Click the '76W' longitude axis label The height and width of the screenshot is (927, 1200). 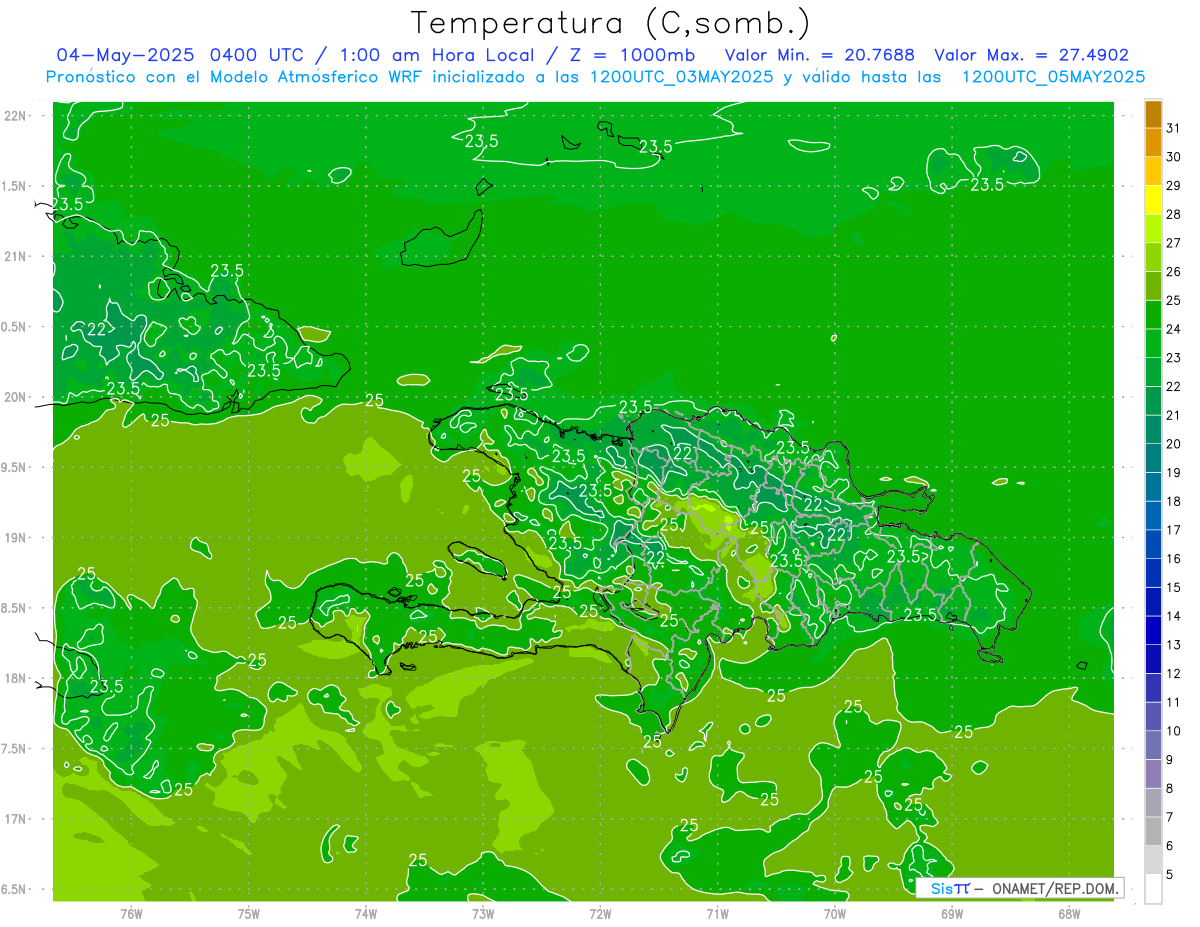[x=131, y=913]
